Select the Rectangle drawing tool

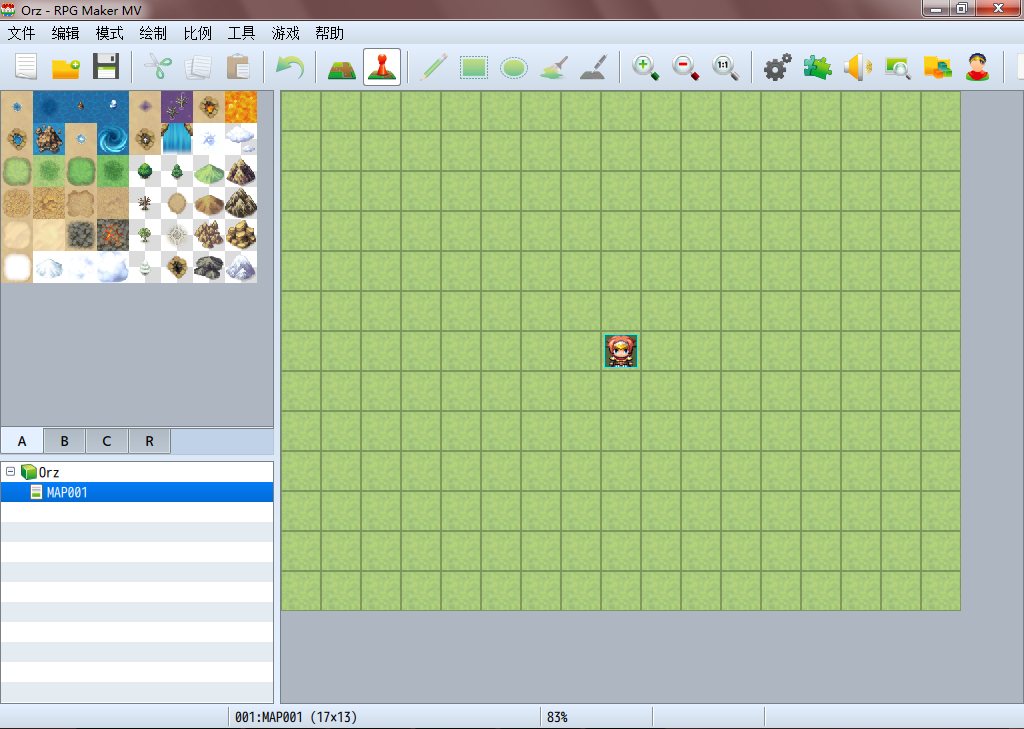pos(473,67)
